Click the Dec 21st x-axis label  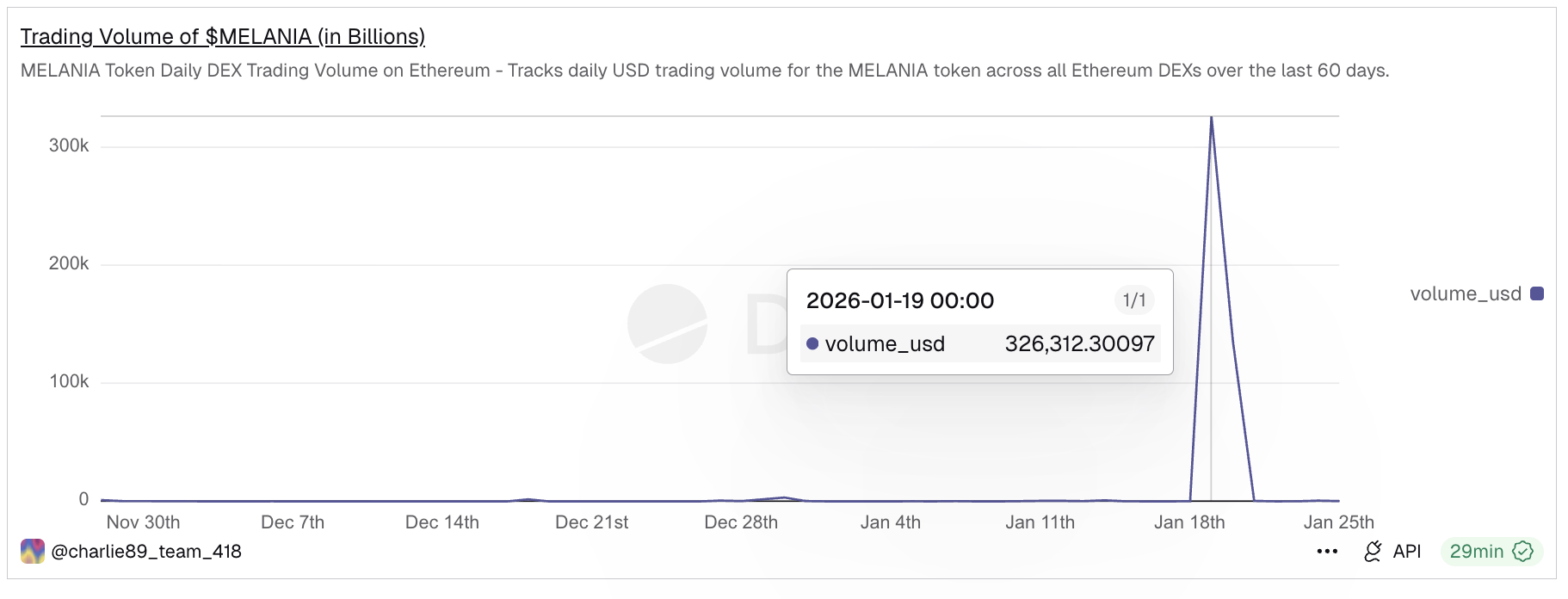[591, 522]
